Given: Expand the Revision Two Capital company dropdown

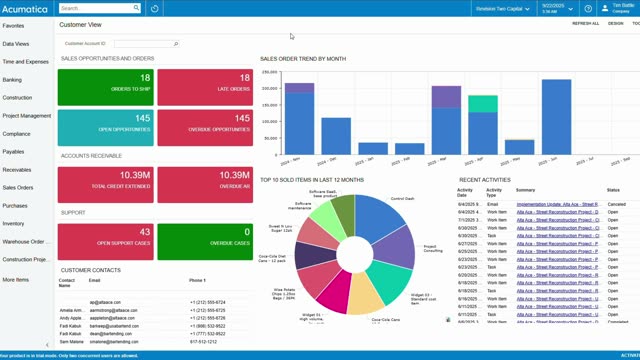Looking at the screenshot, I should coord(502,9).
